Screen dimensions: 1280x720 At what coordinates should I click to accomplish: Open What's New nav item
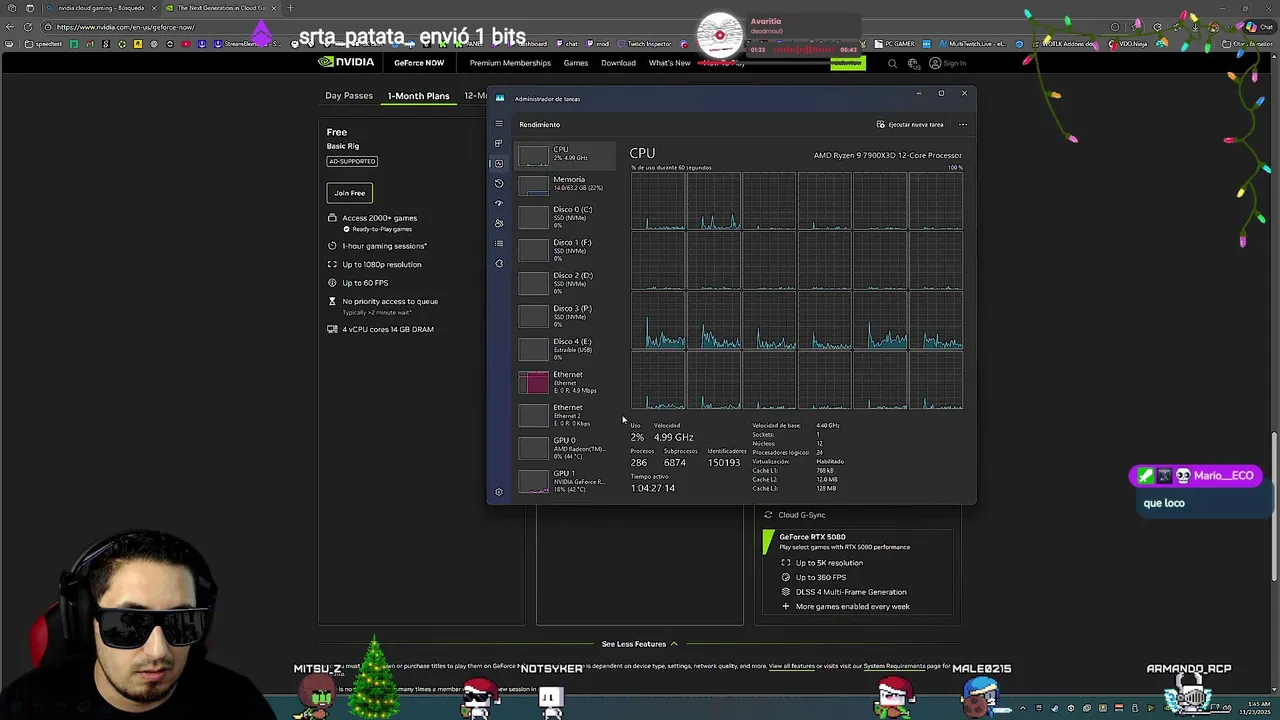tap(669, 63)
